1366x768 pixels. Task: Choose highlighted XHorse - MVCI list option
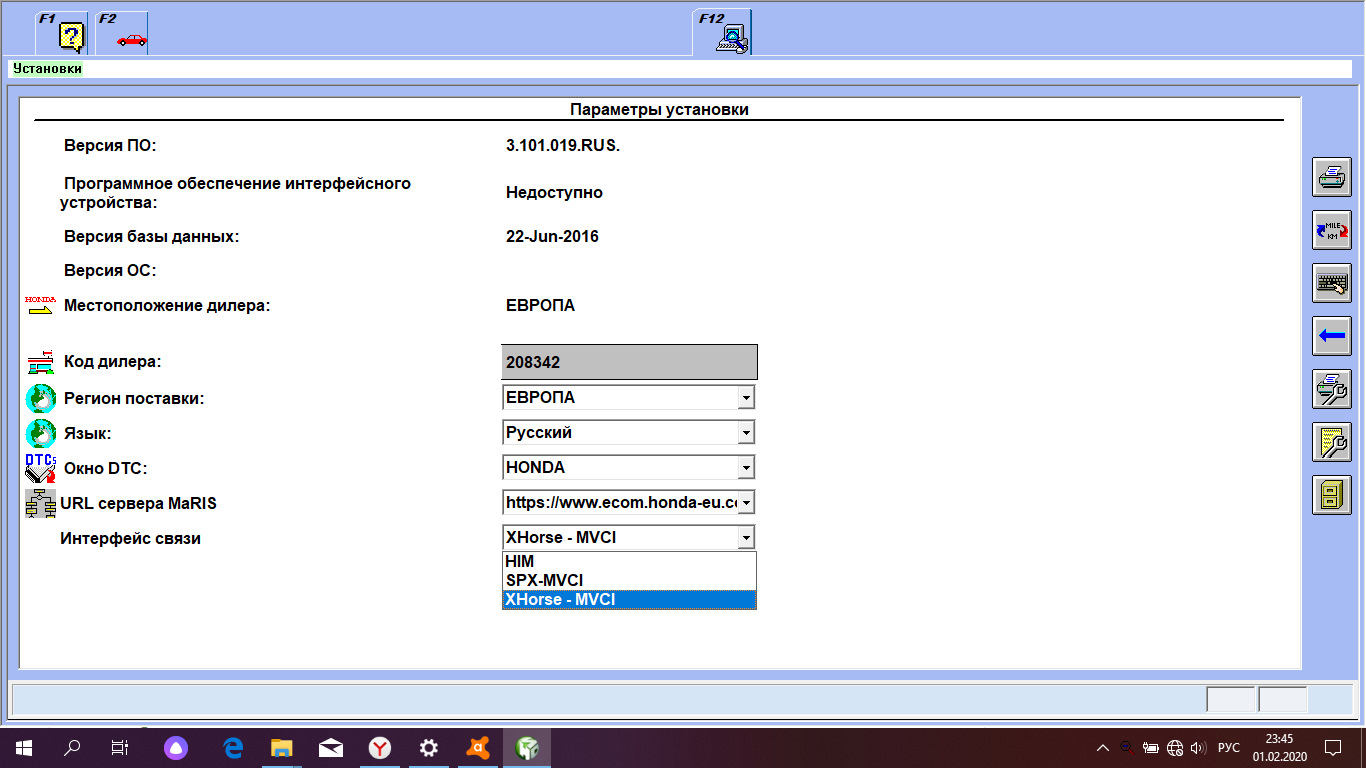[x=629, y=600]
